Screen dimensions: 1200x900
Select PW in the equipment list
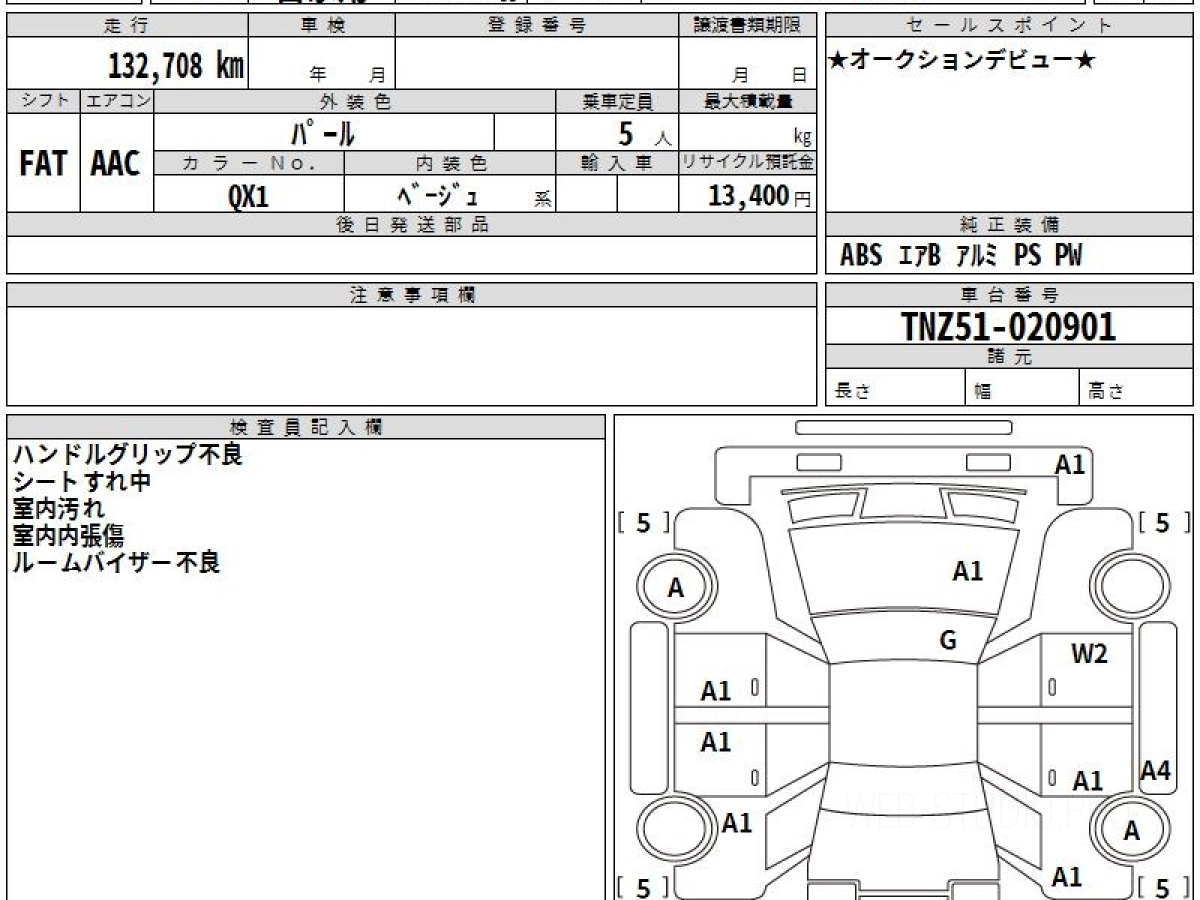tap(1069, 256)
